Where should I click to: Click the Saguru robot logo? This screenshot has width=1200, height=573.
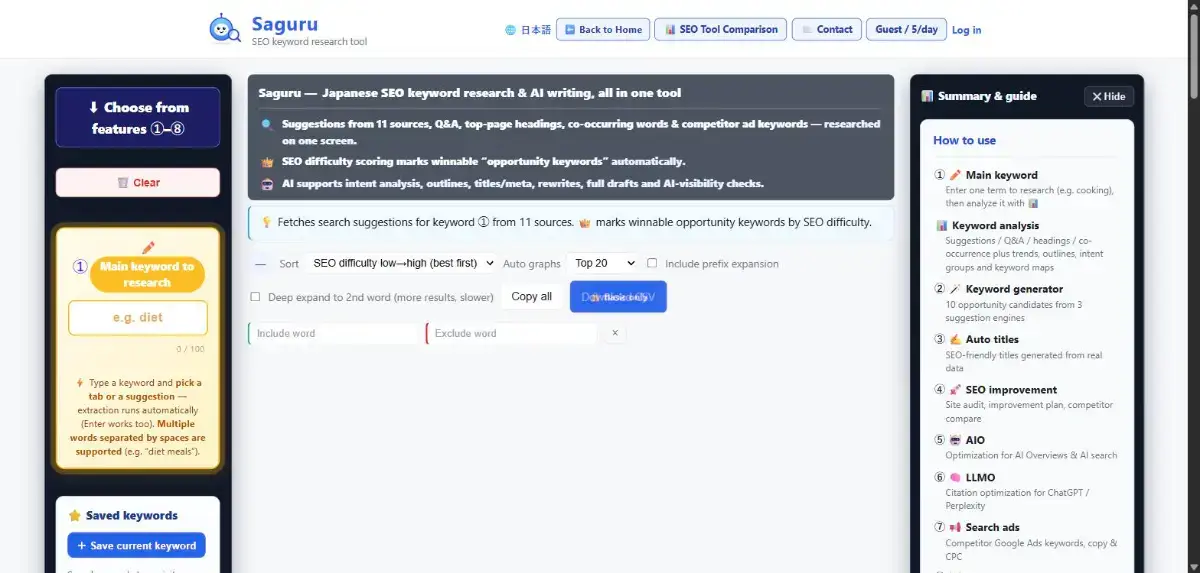click(x=224, y=29)
